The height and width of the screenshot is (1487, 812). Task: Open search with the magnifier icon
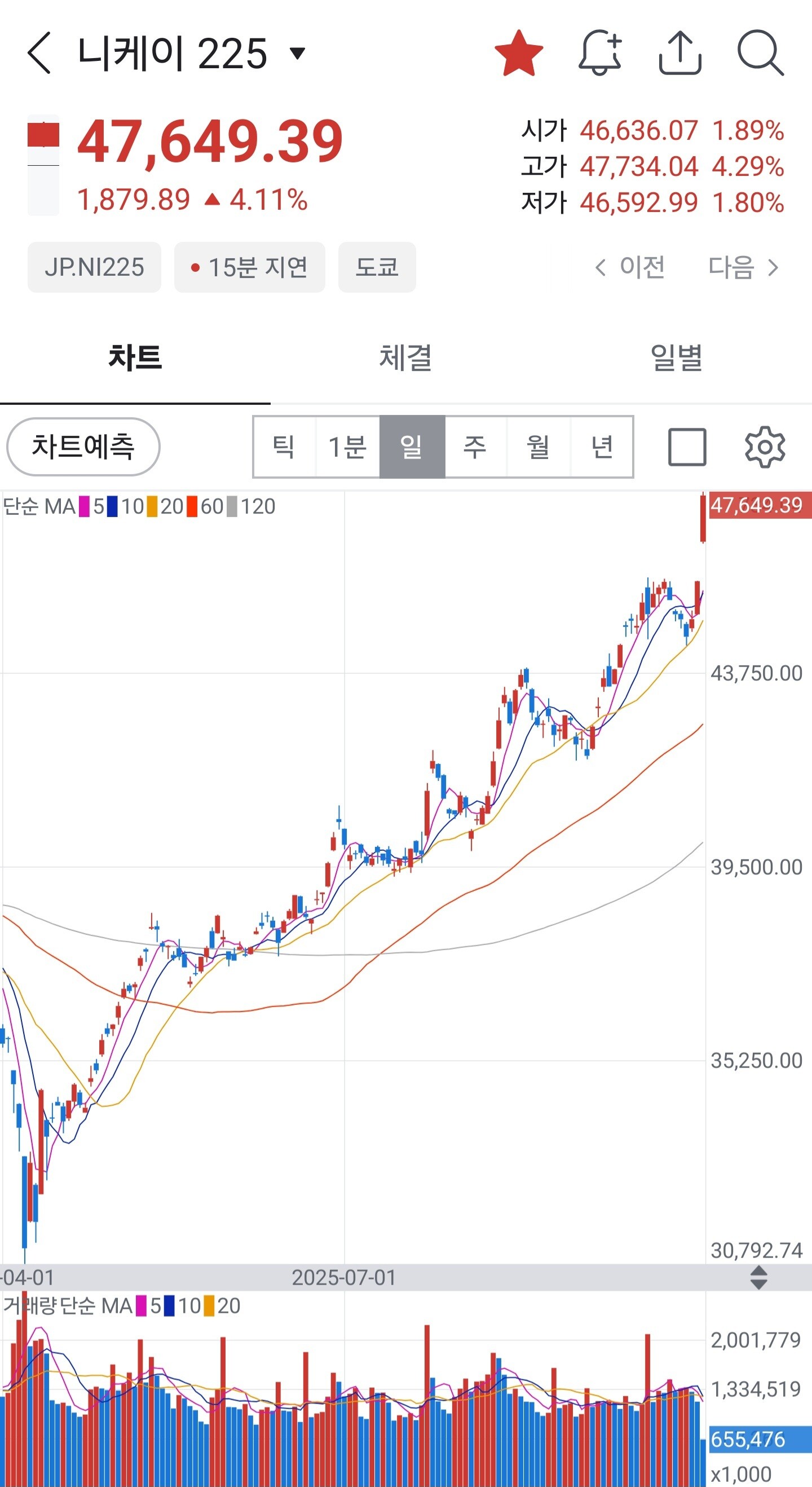760,53
